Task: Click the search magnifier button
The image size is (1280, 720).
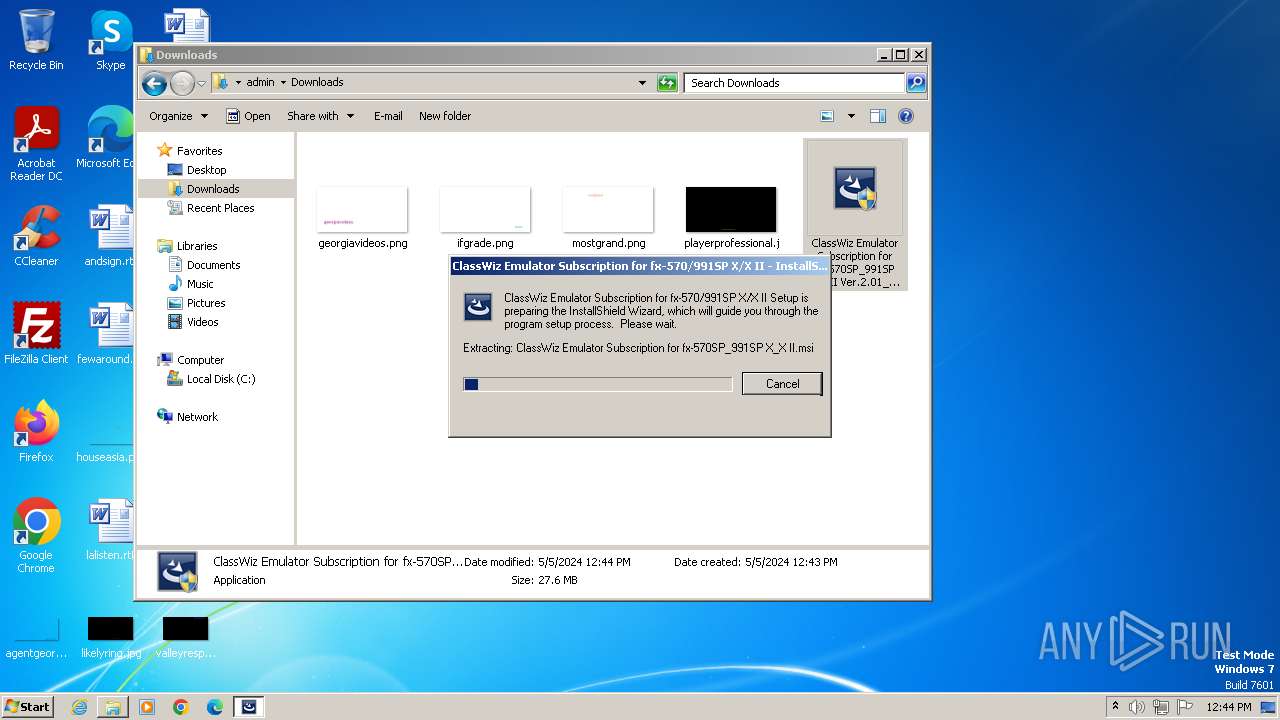Action: (x=915, y=83)
